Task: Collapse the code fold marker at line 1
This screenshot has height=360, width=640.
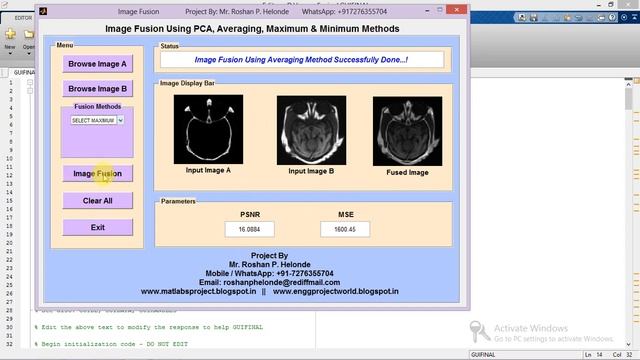Action: (30, 82)
